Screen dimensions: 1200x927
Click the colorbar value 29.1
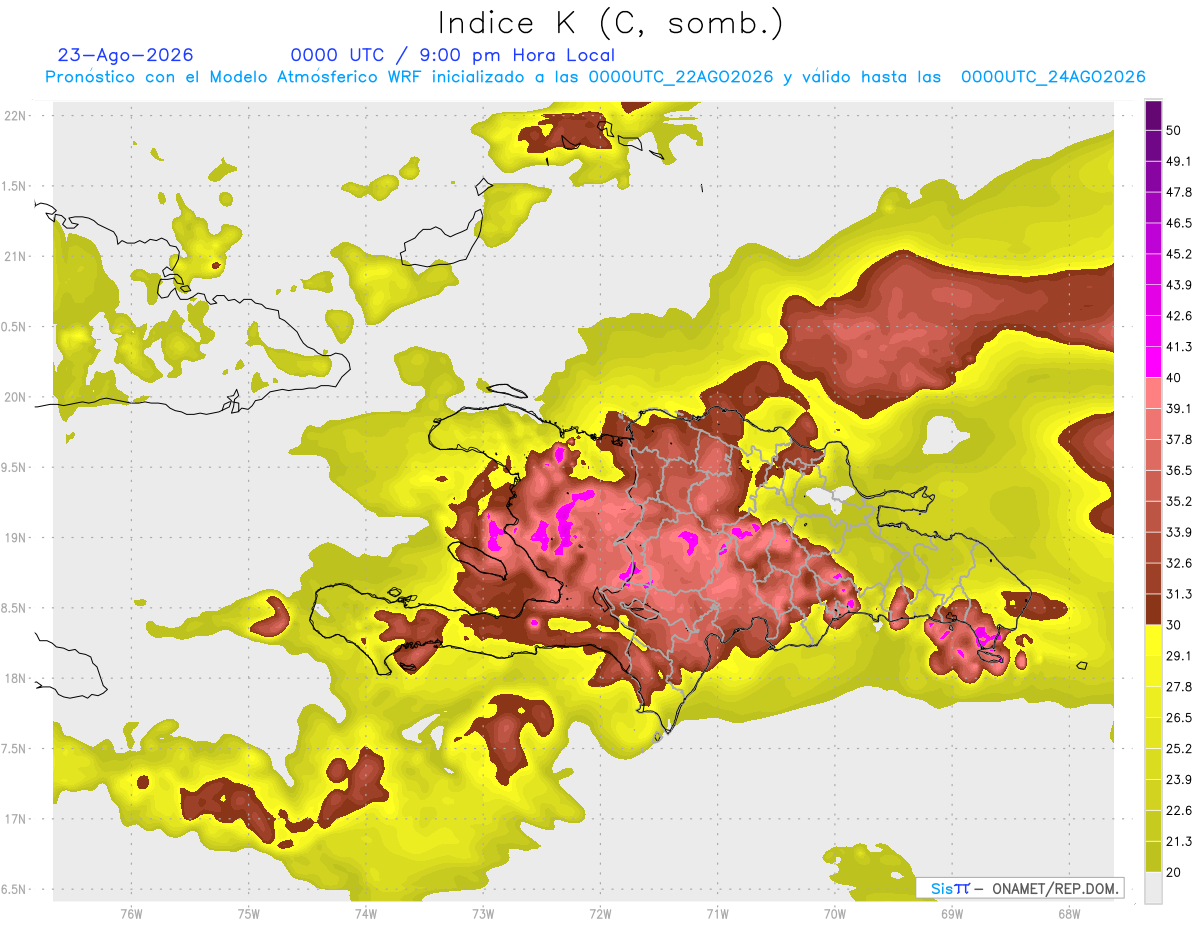(1178, 656)
